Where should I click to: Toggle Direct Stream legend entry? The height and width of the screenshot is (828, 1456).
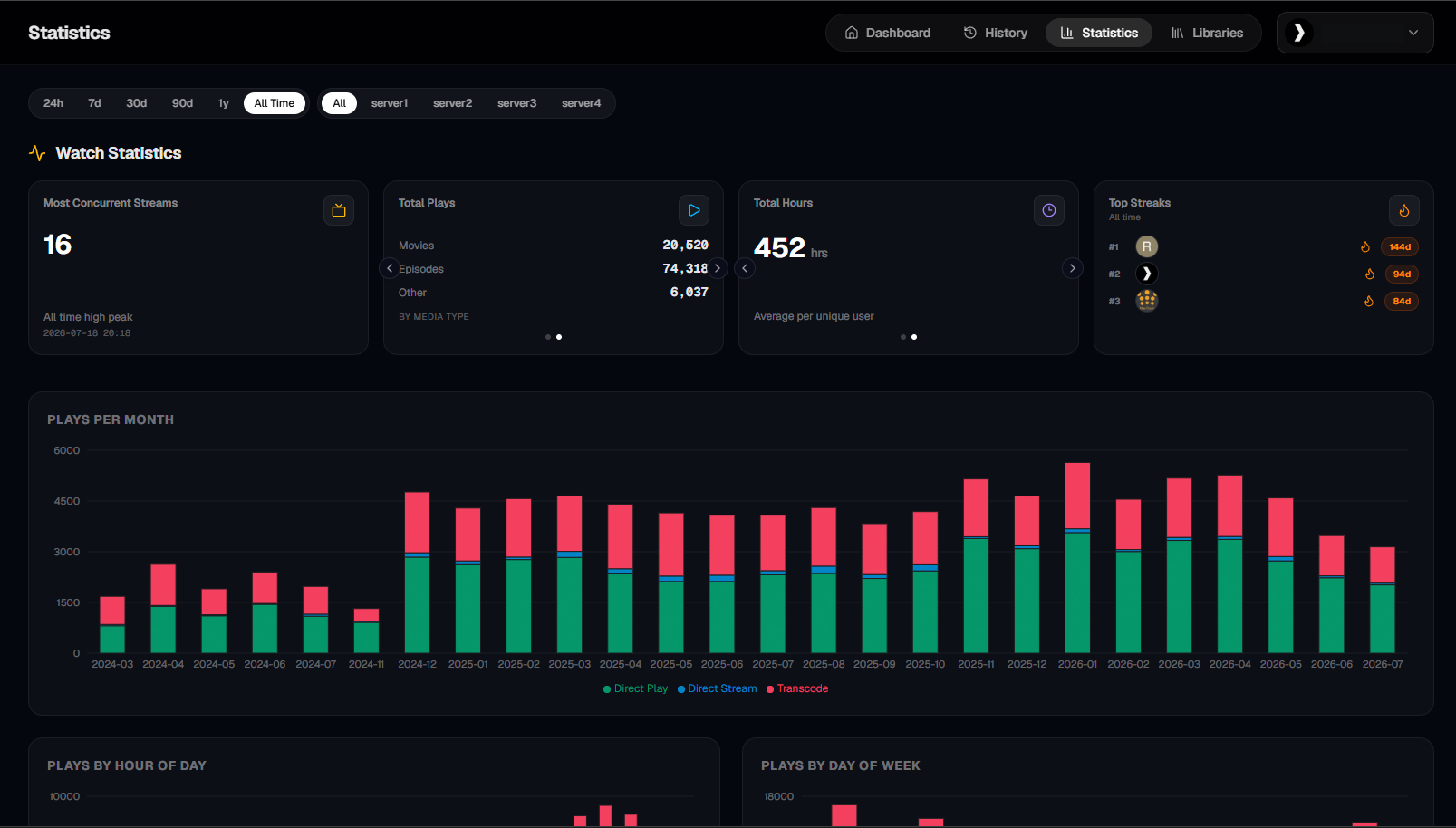[x=718, y=688]
